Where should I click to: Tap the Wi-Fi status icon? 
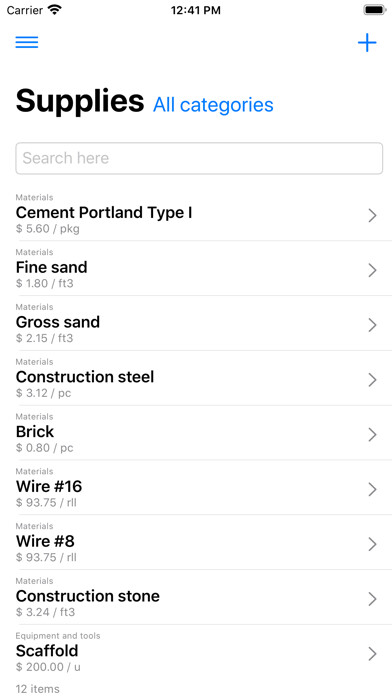tap(55, 10)
